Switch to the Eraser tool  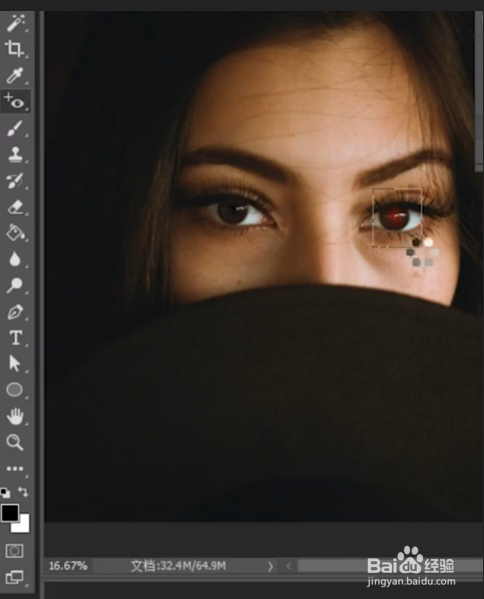pyautogui.click(x=15, y=207)
